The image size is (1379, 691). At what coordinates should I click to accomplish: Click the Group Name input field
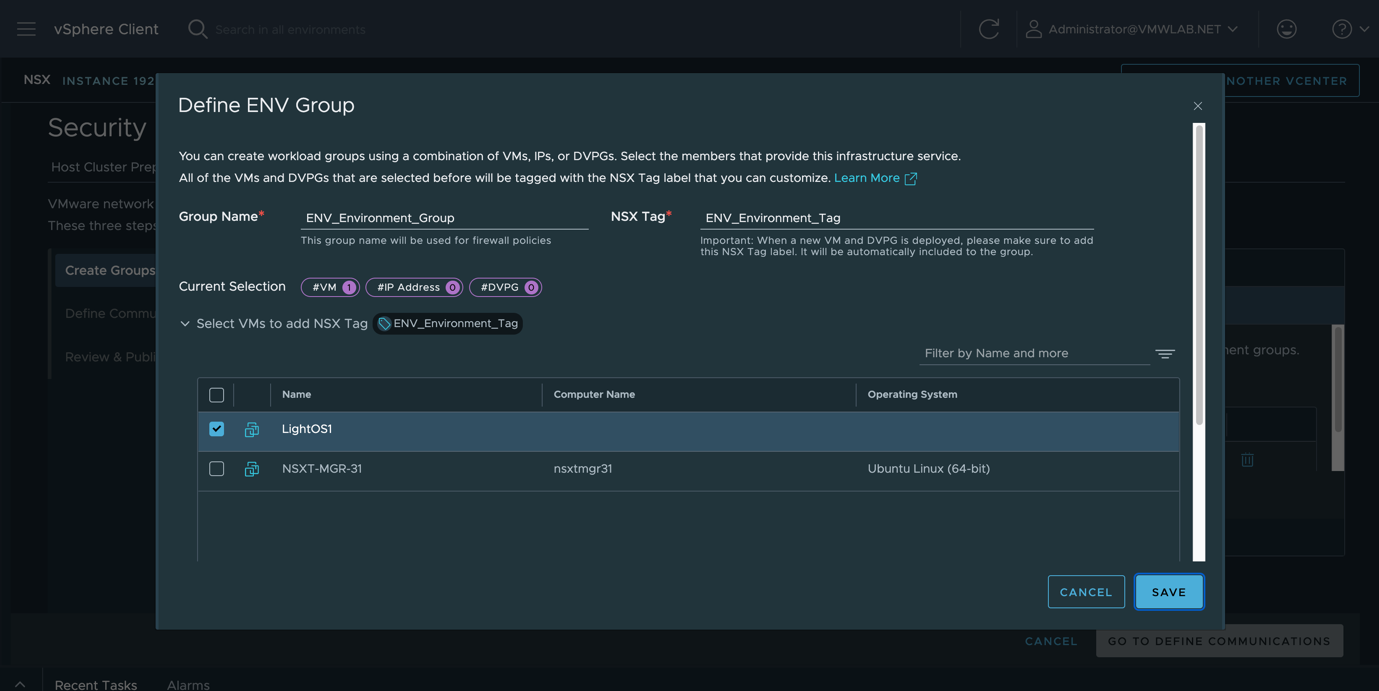(x=444, y=217)
